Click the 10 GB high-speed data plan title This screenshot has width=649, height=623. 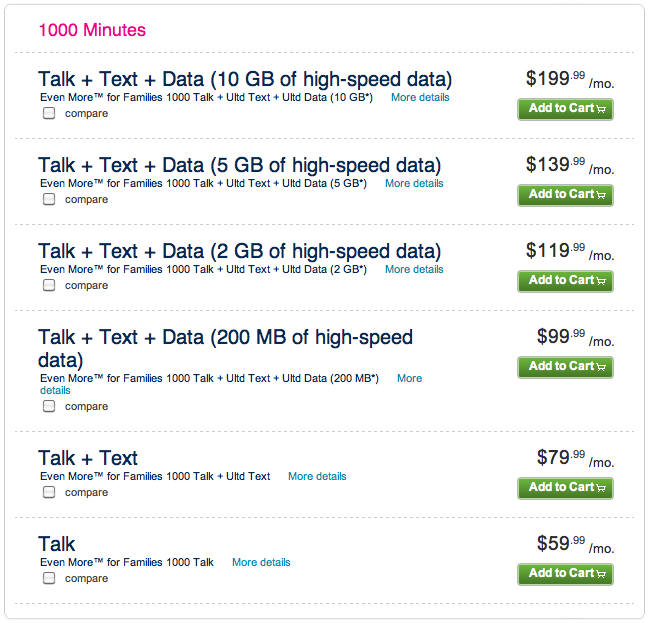pos(245,79)
